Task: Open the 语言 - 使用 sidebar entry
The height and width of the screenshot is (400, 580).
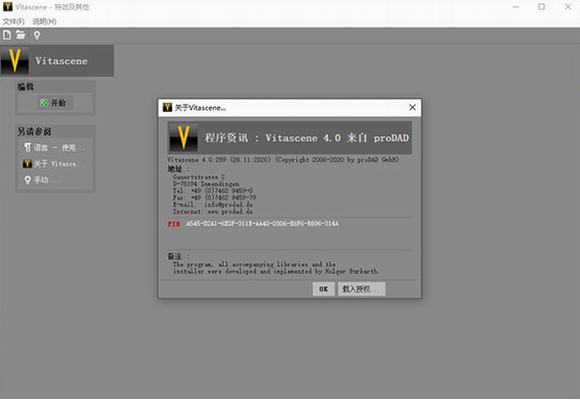Action: 54,148
